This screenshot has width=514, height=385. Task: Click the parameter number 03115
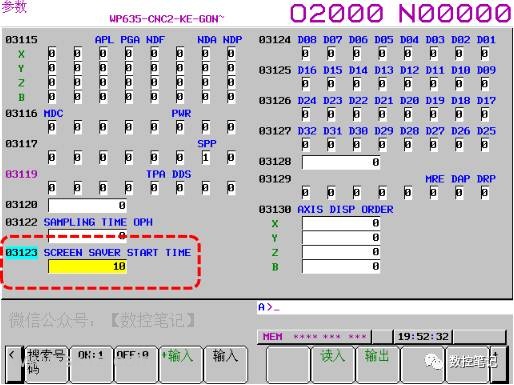[x=21, y=40]
